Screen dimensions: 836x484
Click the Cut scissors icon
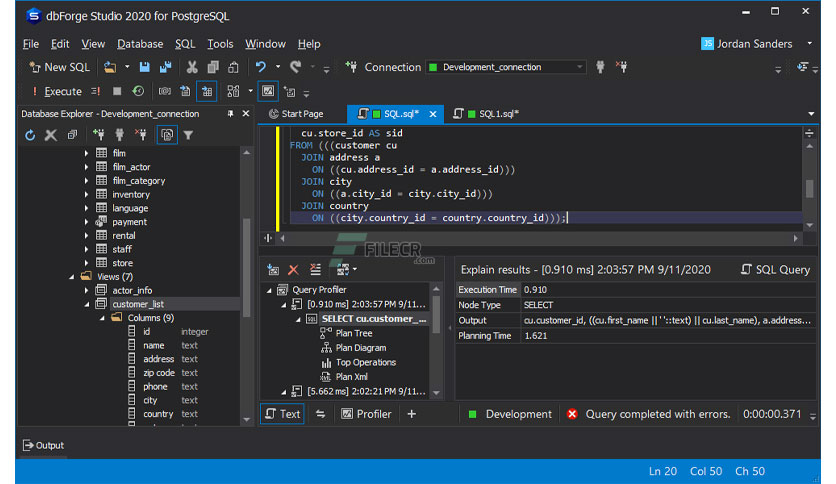[192, 67]
